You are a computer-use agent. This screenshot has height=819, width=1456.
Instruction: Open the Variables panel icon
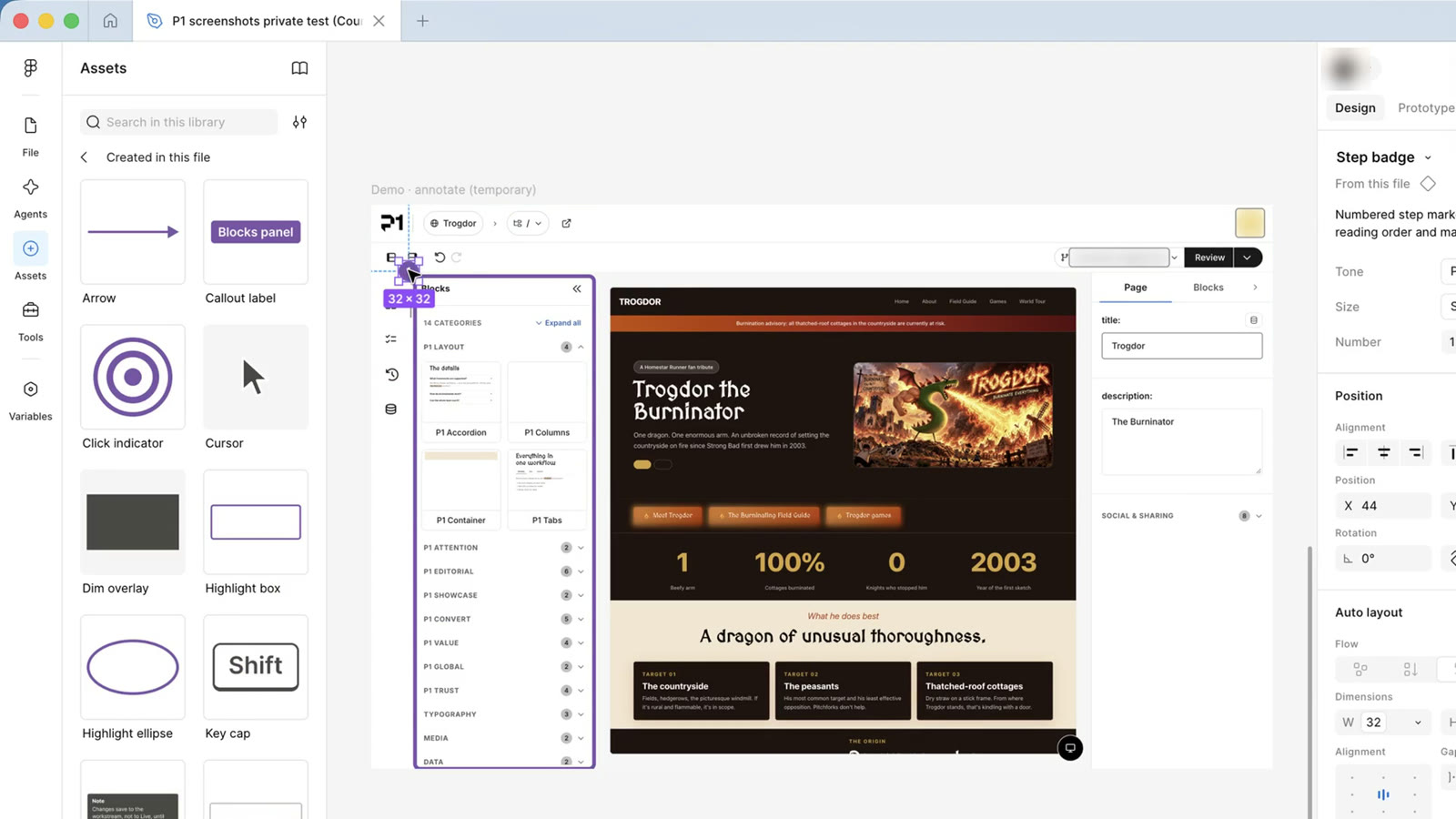31,399
